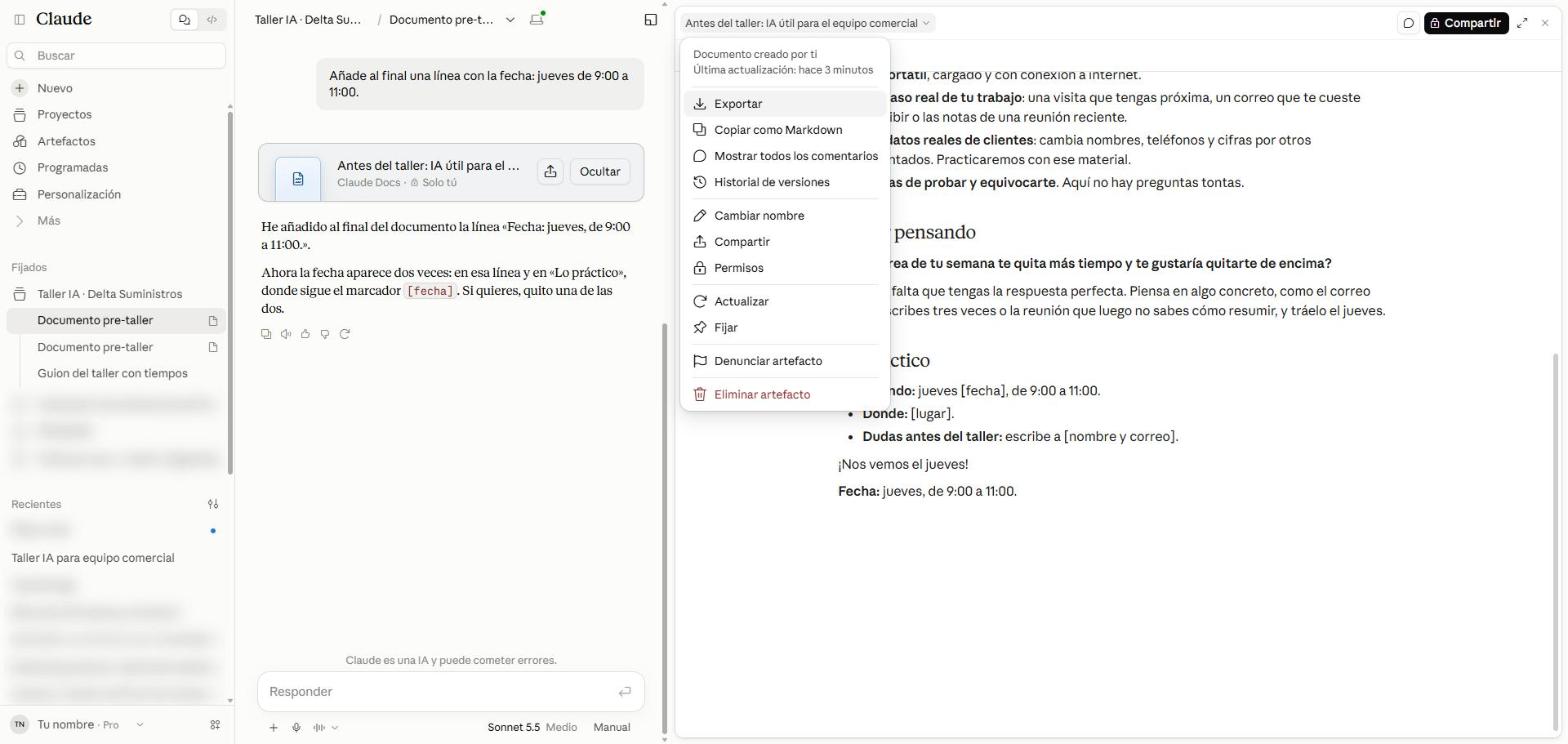This screenshot has height=744, width=1568.
Task: Select Eliminar artefacto
Action: pos(785,394)
